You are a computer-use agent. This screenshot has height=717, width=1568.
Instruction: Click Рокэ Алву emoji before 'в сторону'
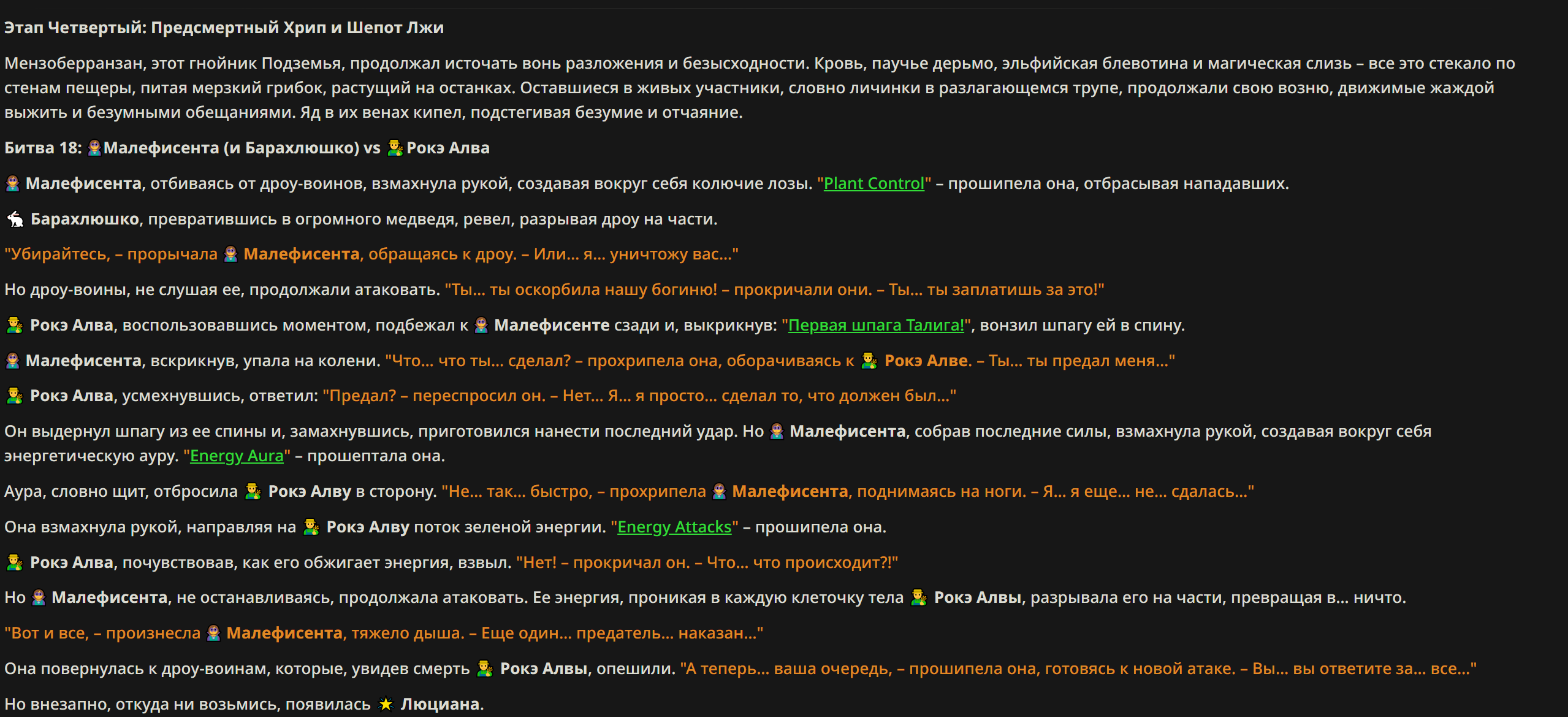point(253,492)
